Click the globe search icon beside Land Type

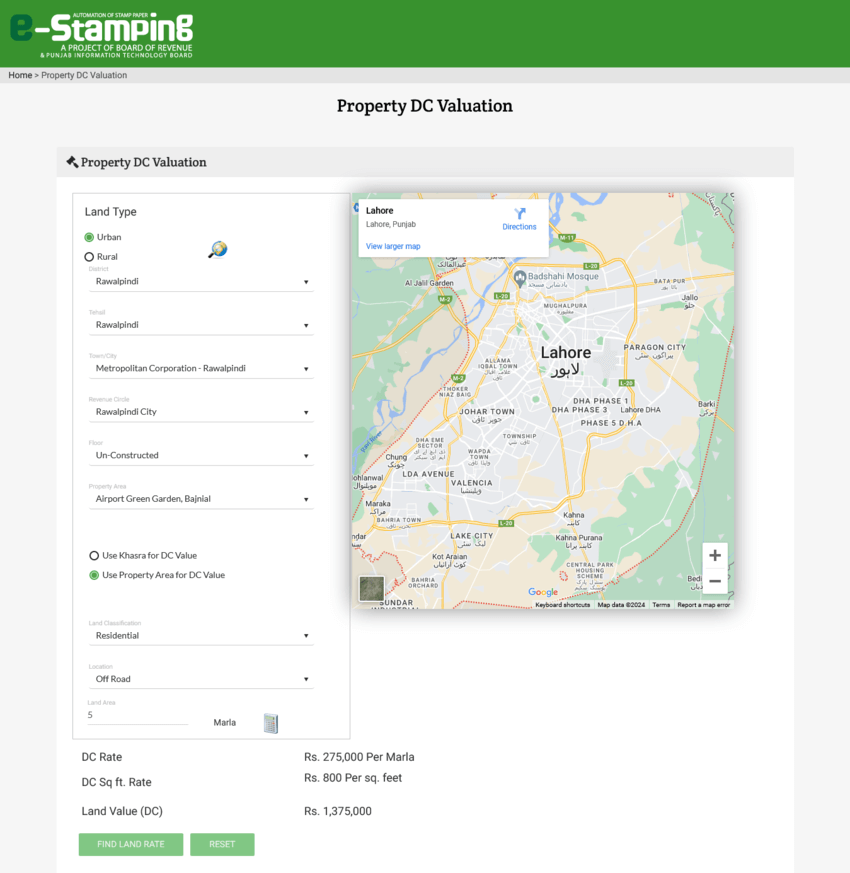pyautogui.click(x=217, y=249)
